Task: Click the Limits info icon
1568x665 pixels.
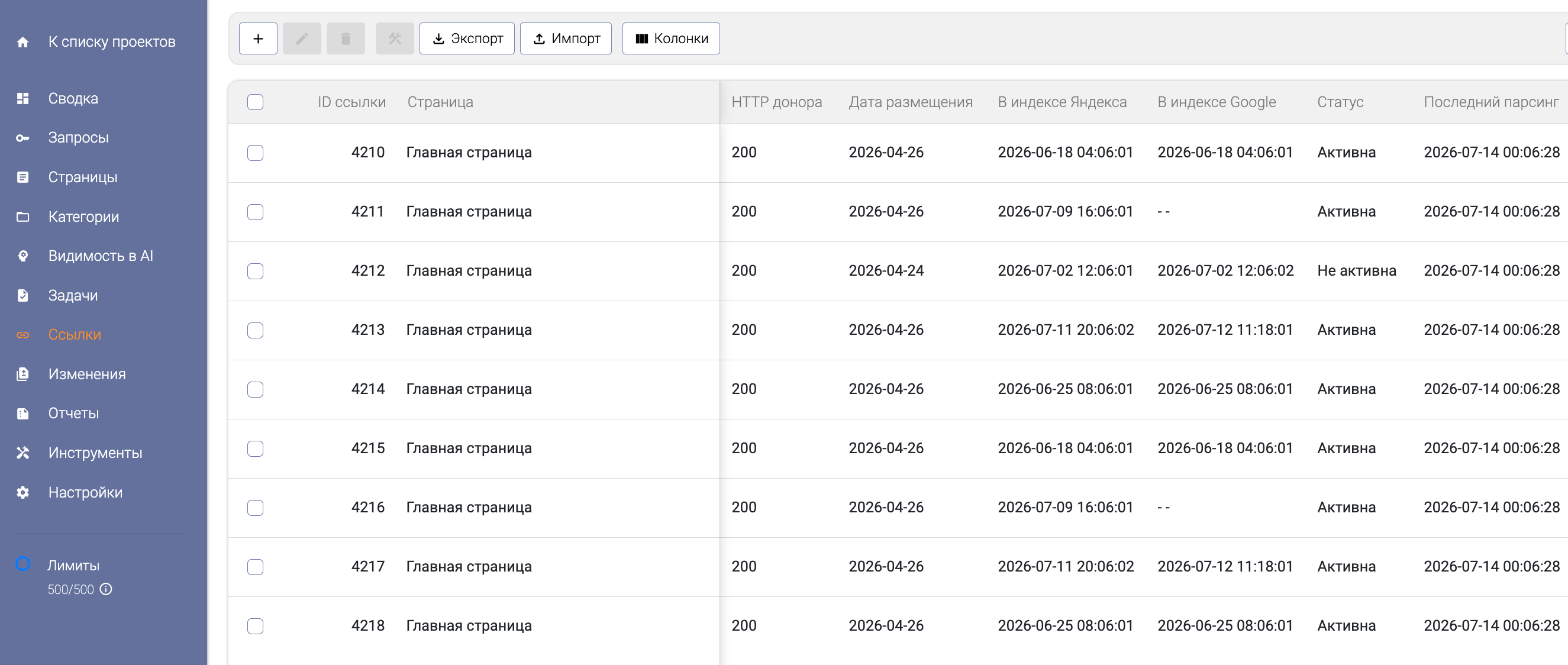Action: click(106, 589)
